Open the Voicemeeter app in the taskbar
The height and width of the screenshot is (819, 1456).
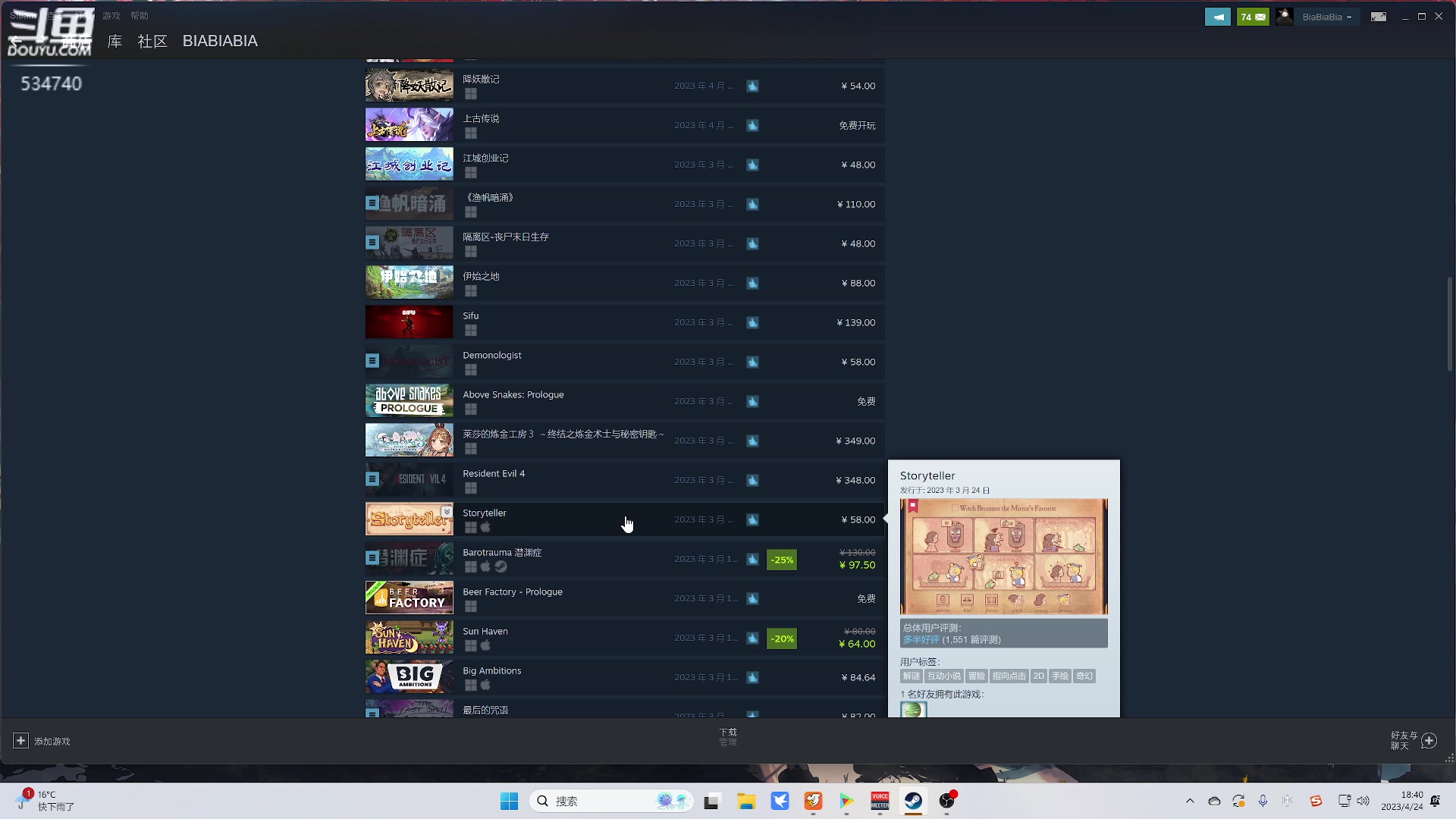[880, 801]
